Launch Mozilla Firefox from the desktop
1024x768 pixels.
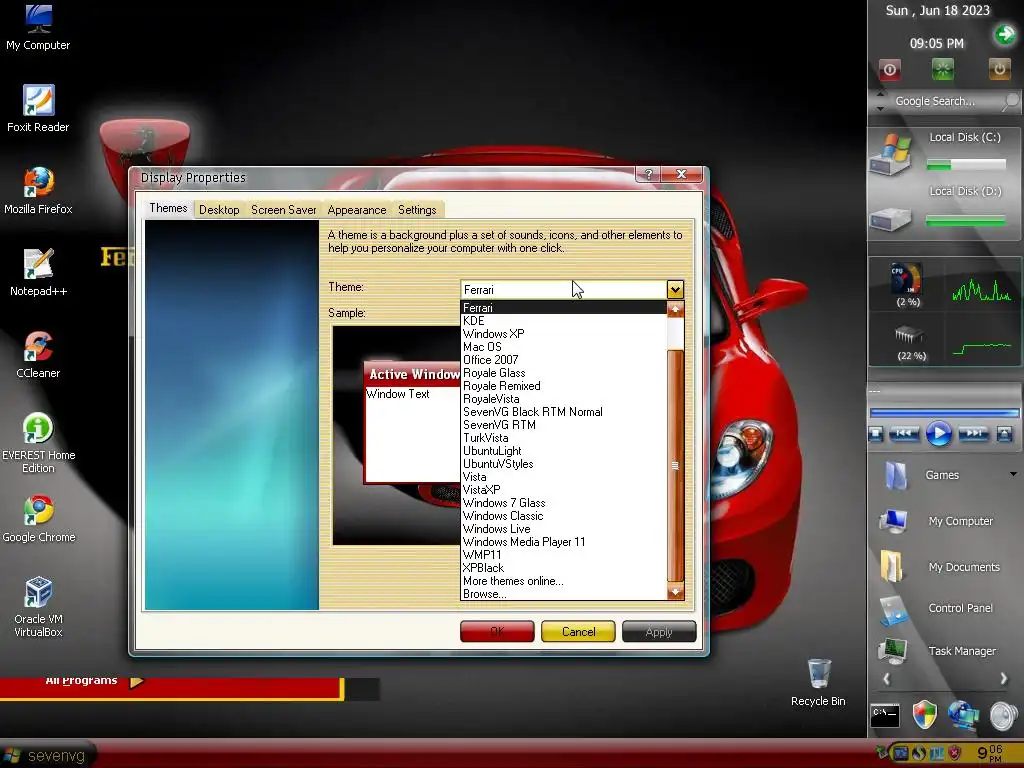38,191
